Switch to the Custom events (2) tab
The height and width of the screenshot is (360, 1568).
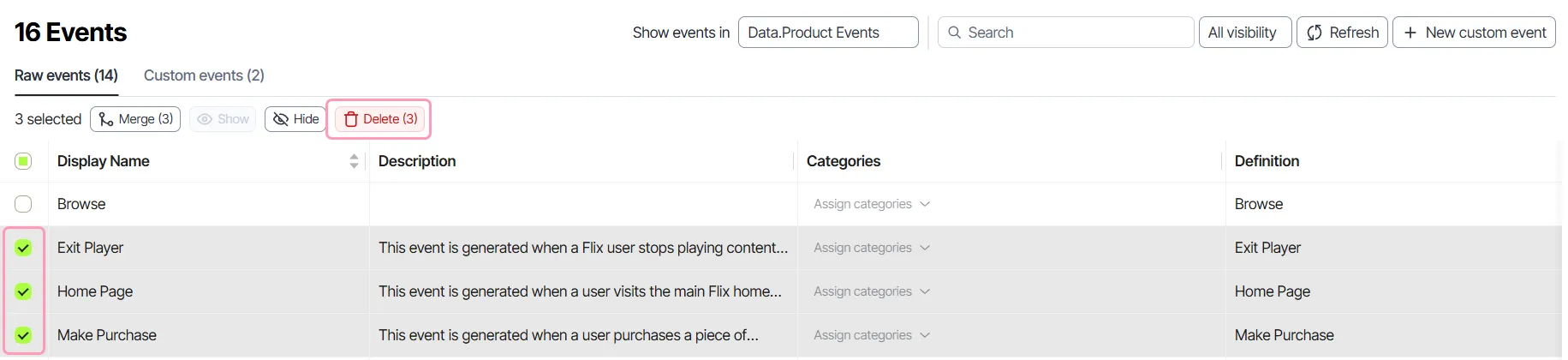click(x=204, y=75)
